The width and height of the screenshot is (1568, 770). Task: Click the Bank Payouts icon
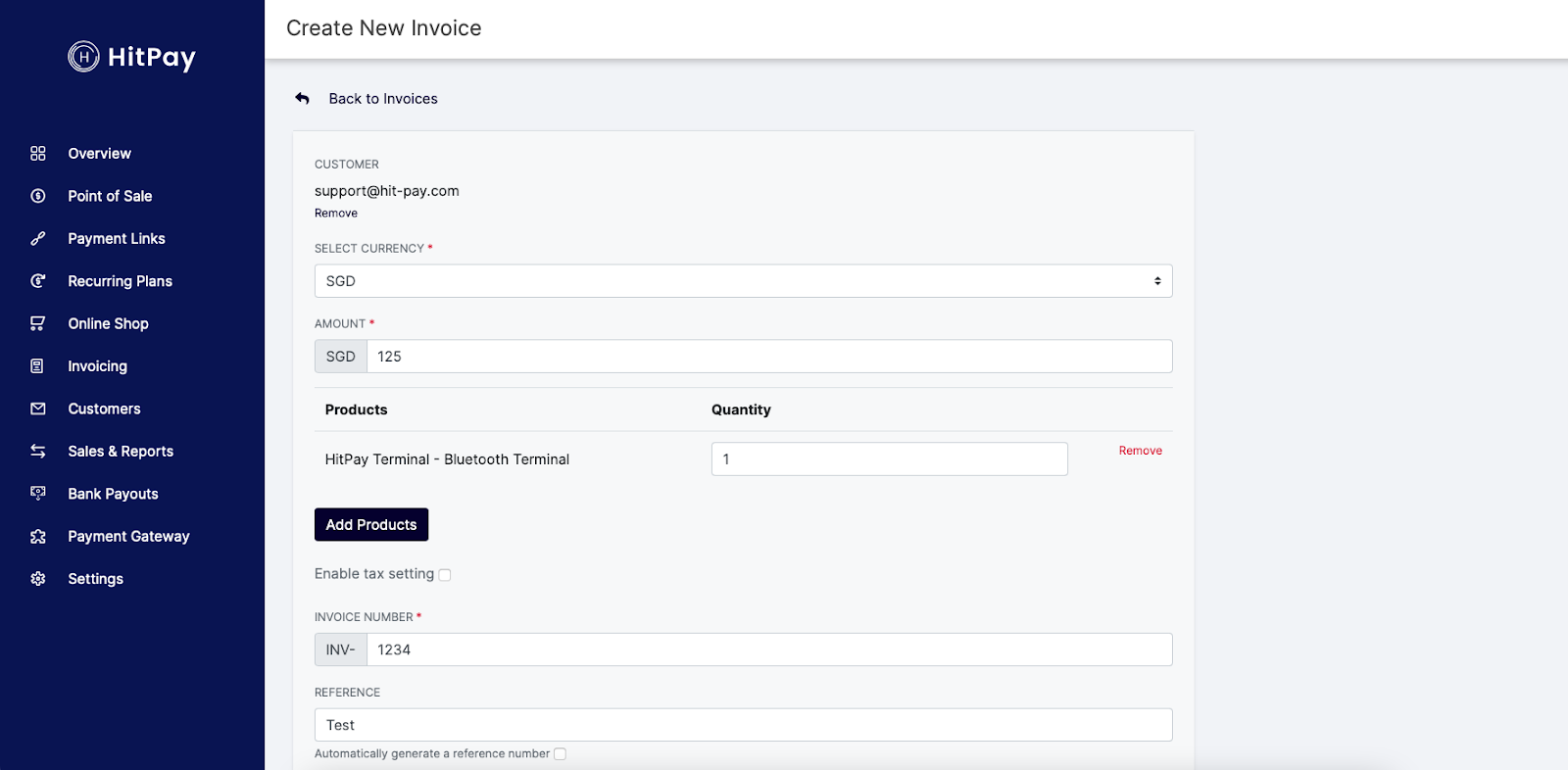pyautogui.click(x=38, y=494)
